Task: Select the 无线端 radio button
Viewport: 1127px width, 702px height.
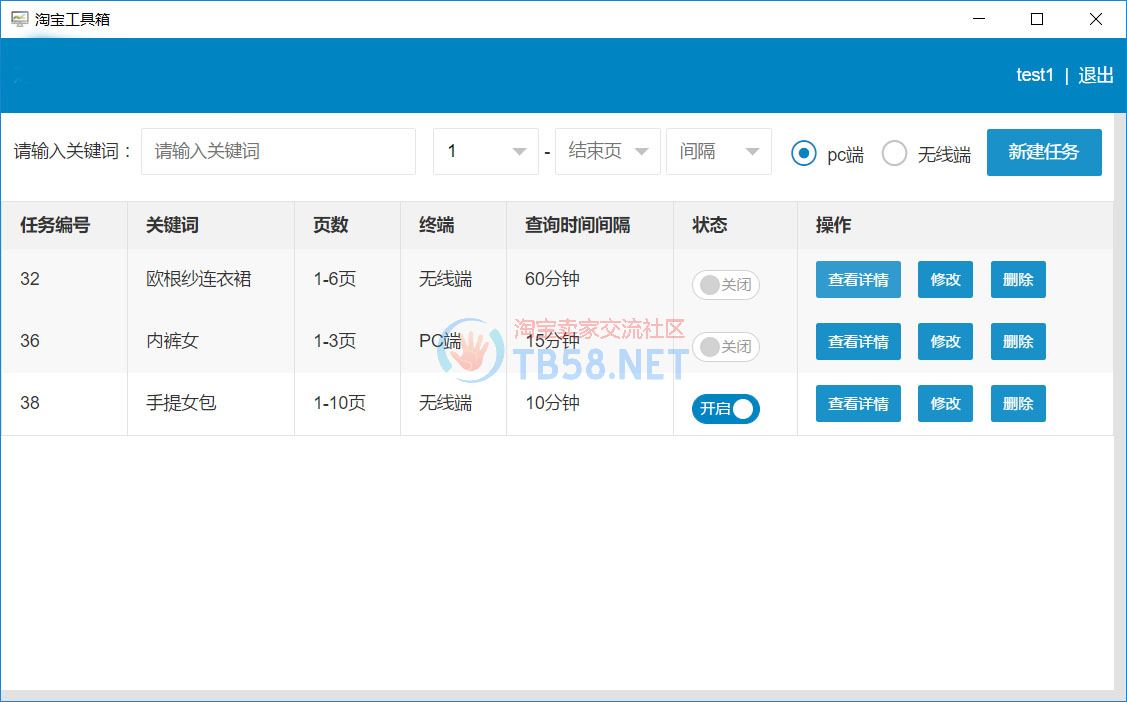Action: point(894,153)
